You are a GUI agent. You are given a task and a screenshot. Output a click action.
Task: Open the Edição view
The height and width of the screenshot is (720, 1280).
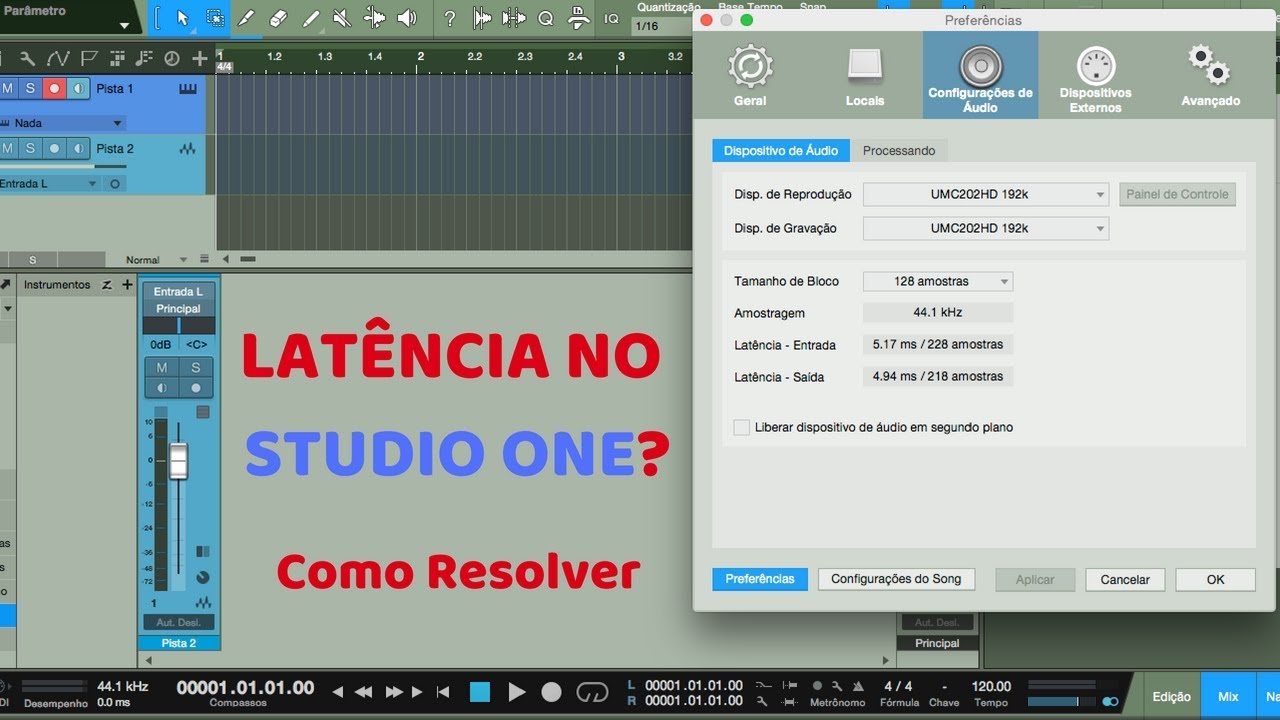pyautogui.click(x=1171, y=697)
